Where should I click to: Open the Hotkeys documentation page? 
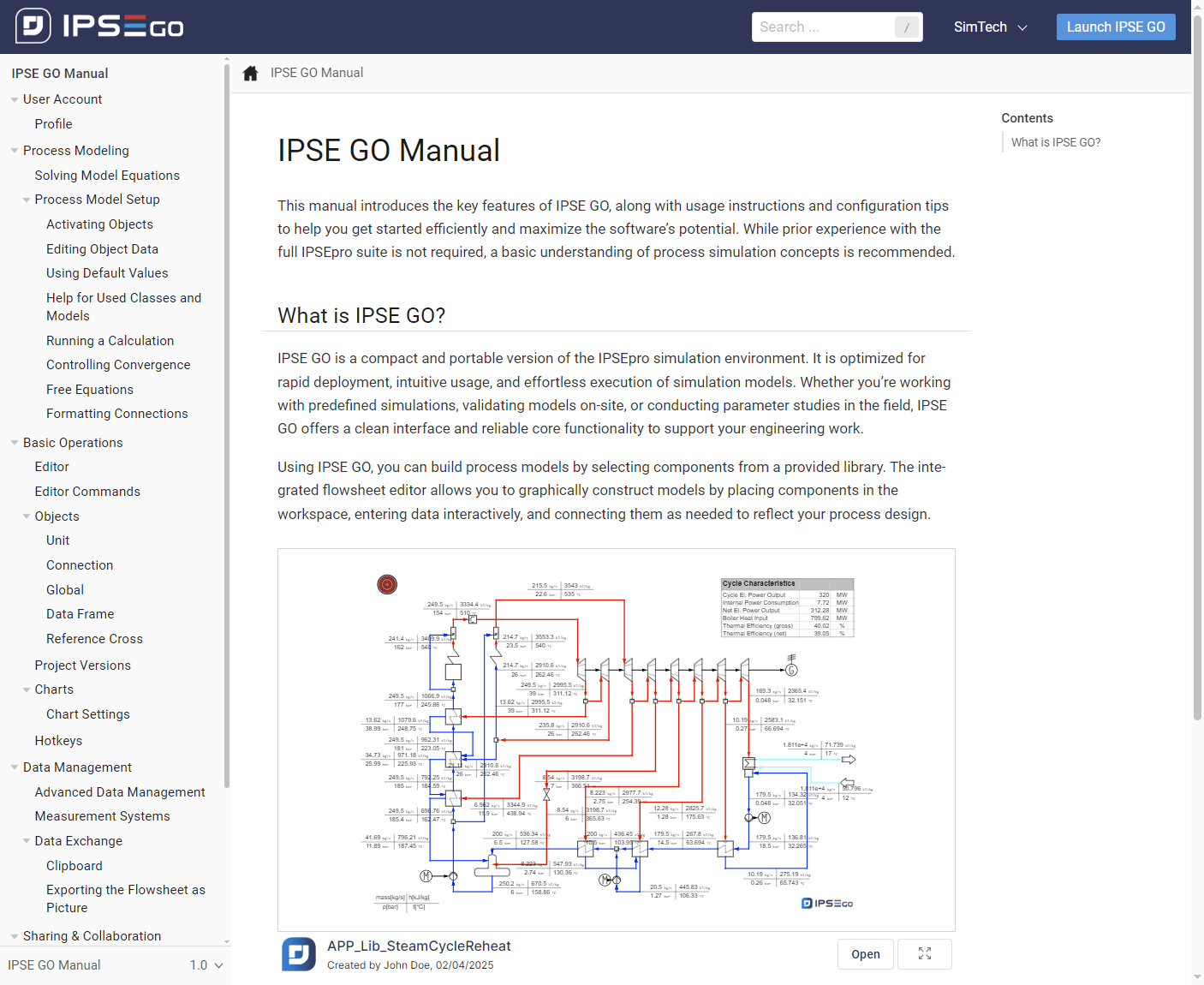58,740
